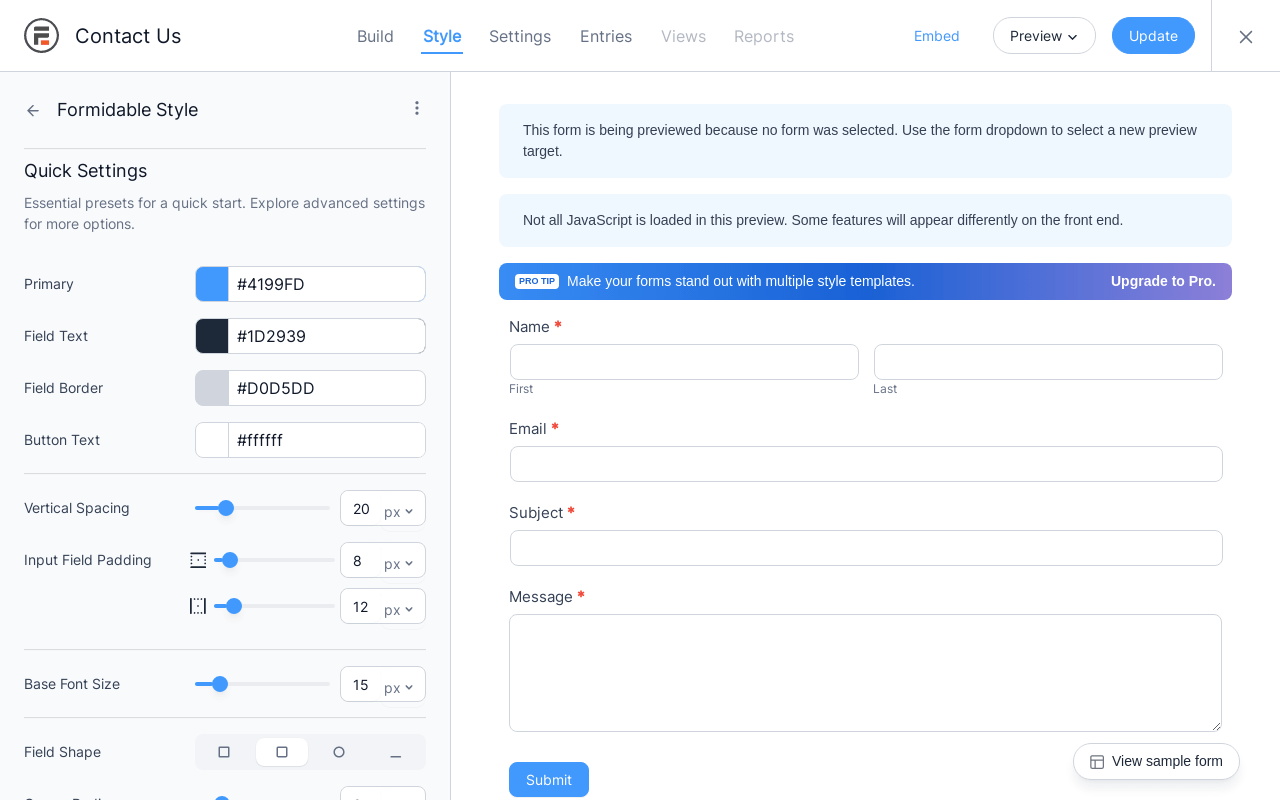Close the form editor with X icon

pos(1246,37)
